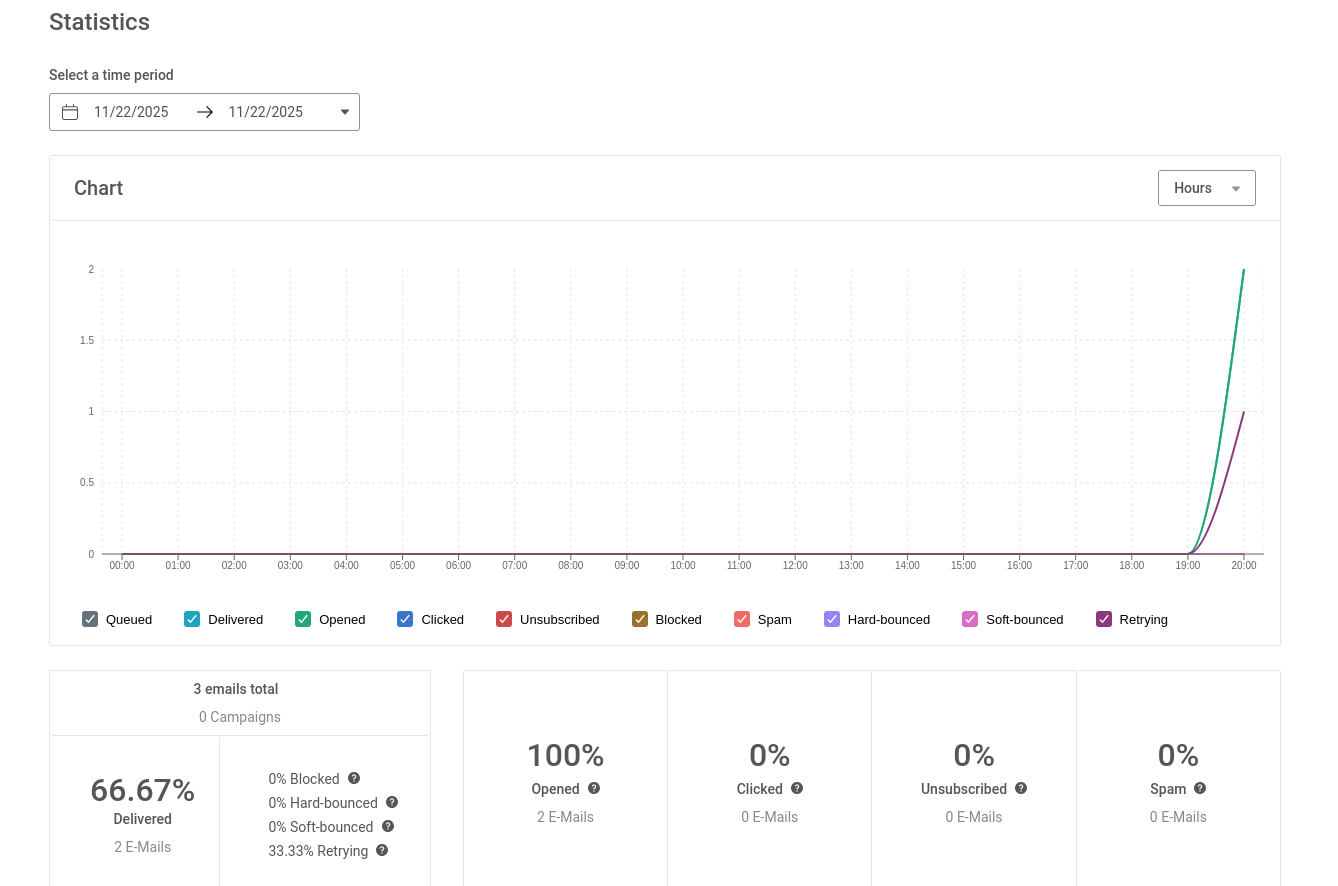Click the Opened legend label

click(x=342, y=620)
